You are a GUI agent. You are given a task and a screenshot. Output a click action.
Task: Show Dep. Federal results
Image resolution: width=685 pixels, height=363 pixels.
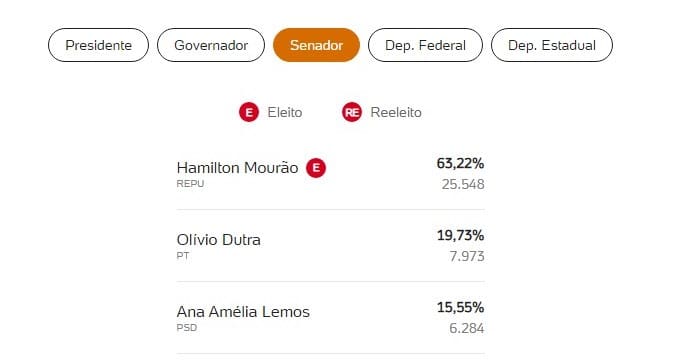(x=425, y=45)
